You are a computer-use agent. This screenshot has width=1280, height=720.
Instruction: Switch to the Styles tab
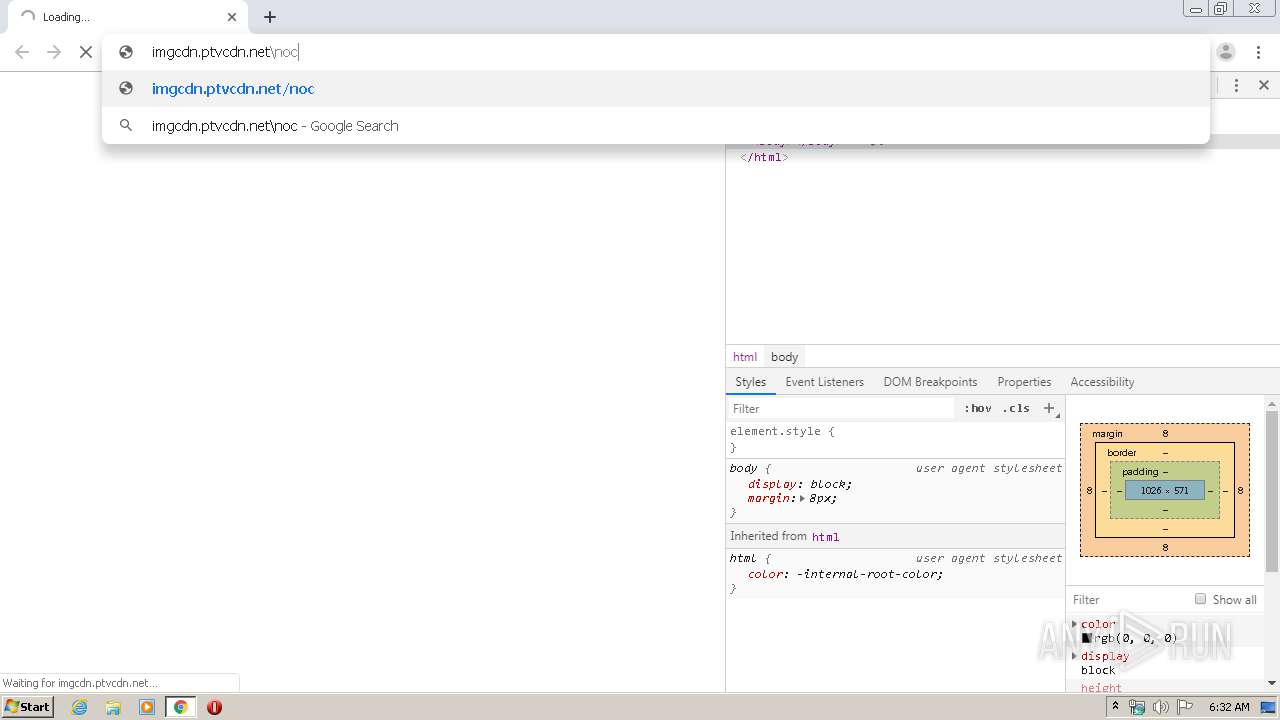[x=750, y=382]
